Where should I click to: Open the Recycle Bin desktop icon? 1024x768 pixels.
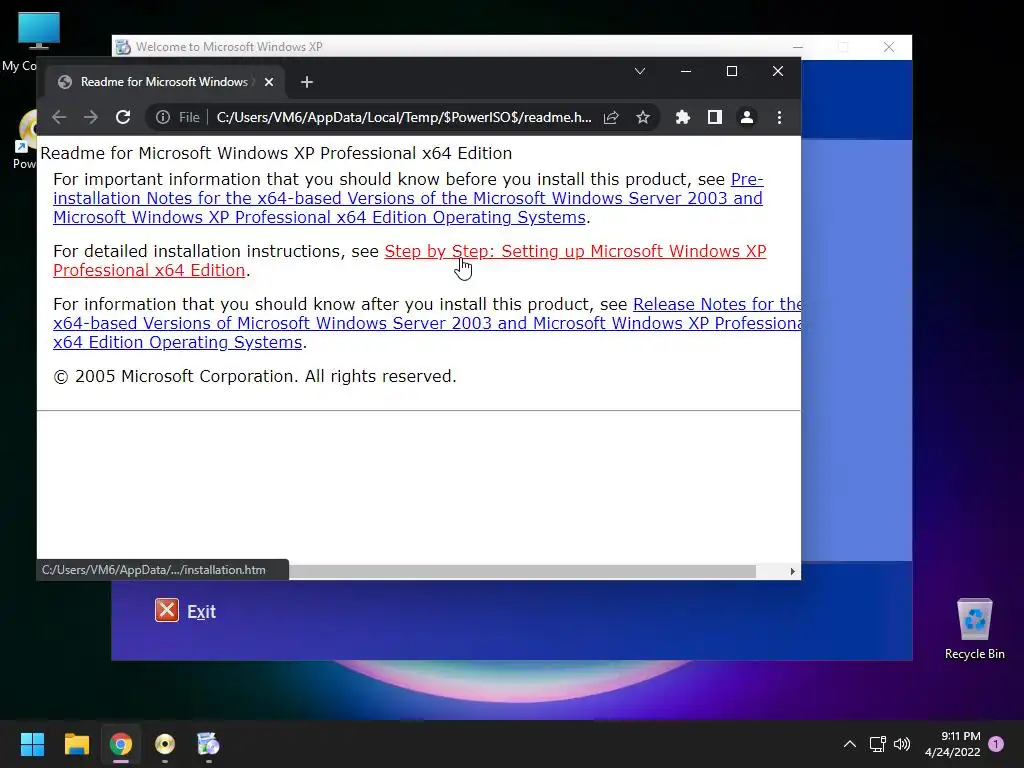point(974,629)
